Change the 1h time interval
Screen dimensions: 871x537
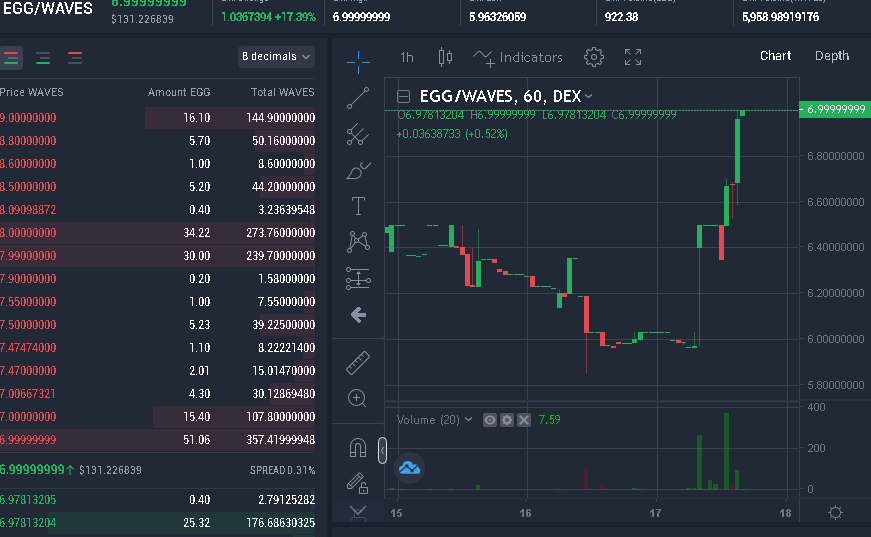[x=407, y=57]
